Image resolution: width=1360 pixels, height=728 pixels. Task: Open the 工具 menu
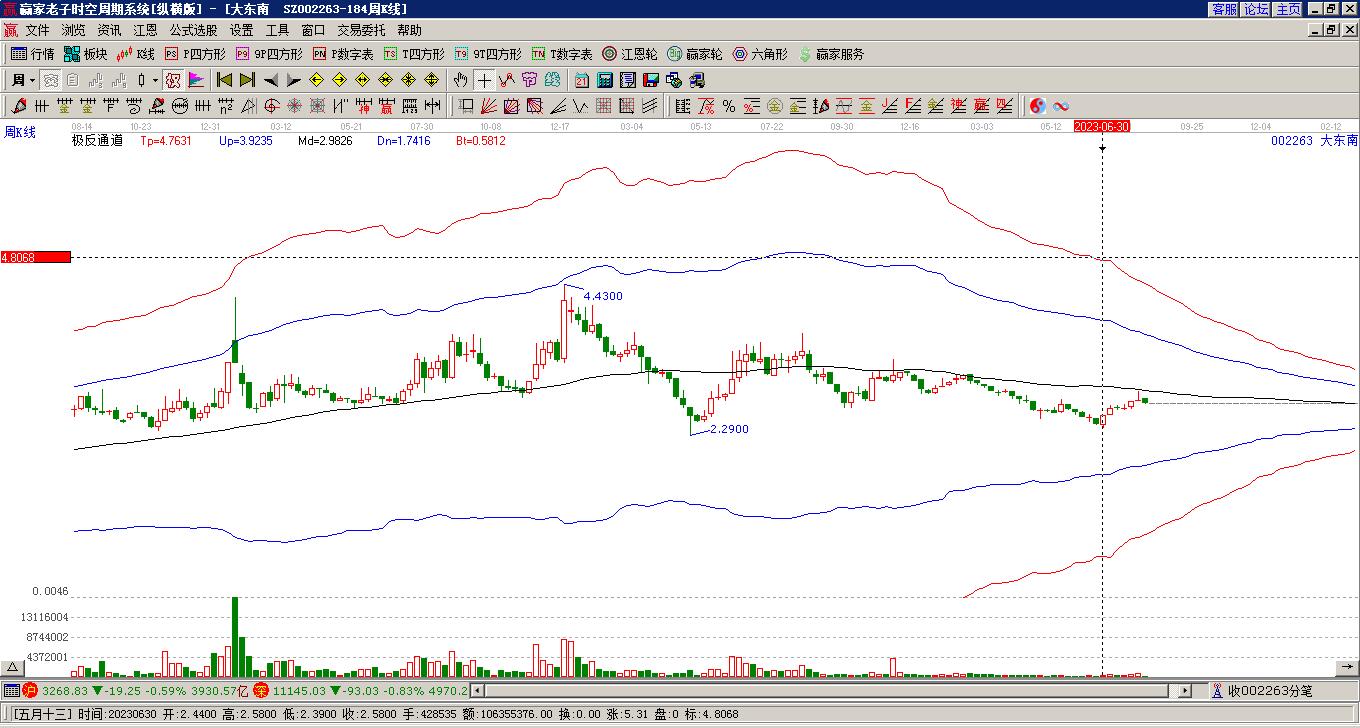(x=277, y=31)
